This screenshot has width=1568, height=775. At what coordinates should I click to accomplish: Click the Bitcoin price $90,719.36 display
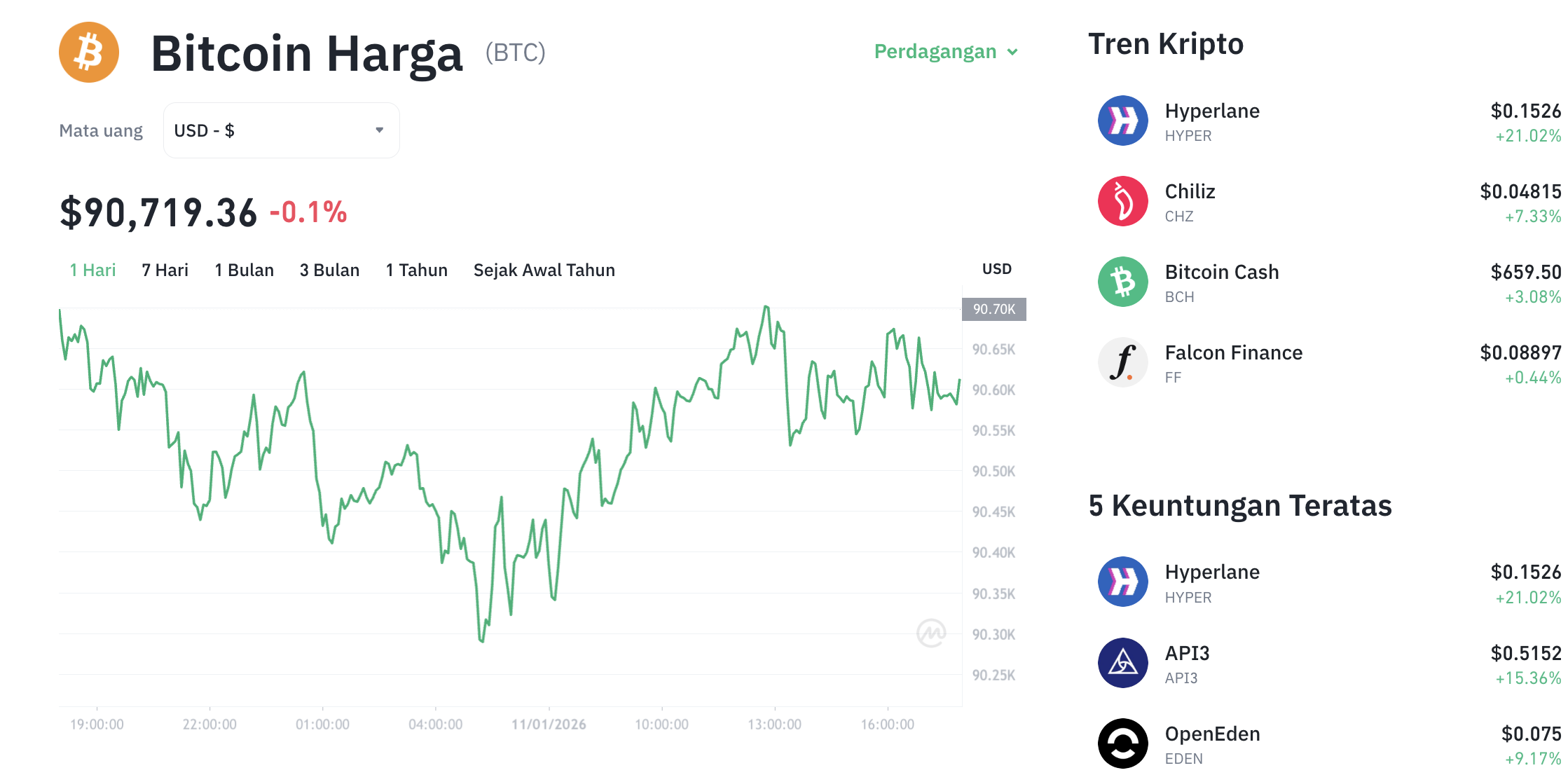(x=158, y=211)
